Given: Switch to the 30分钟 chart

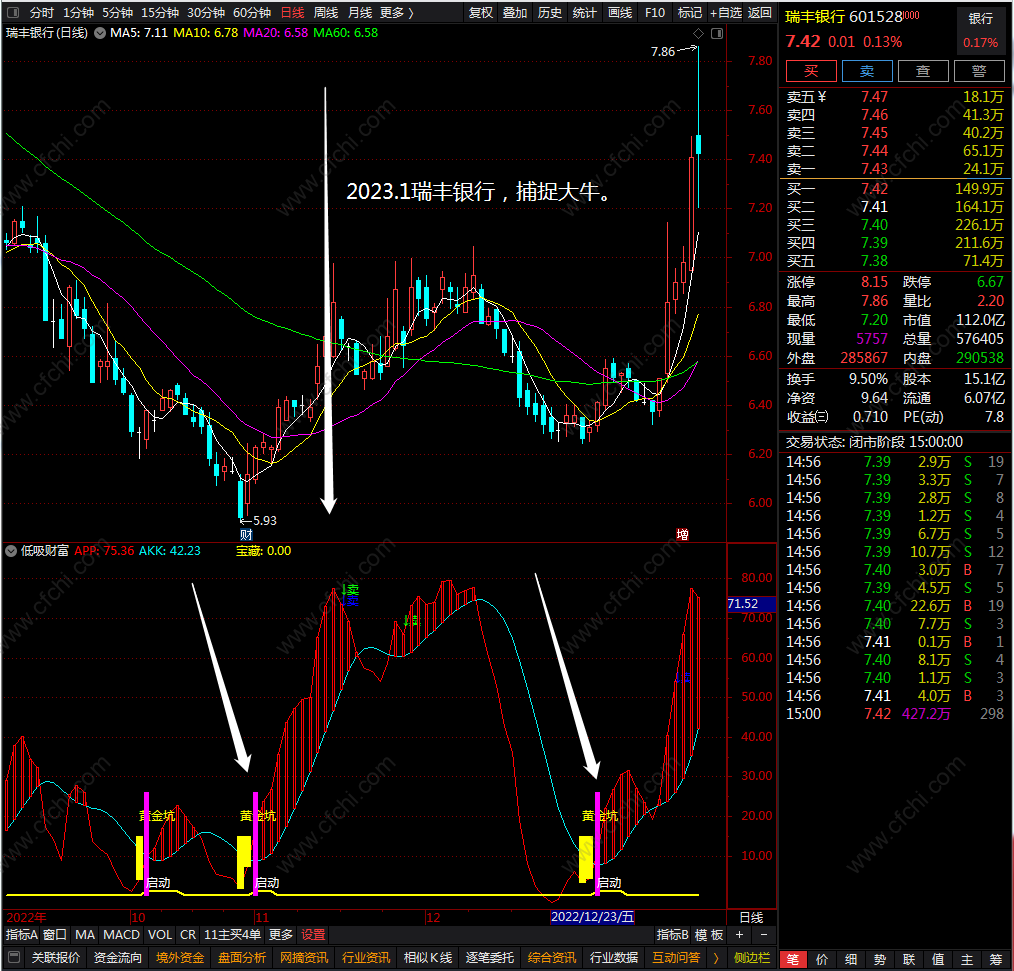Looking at the screenshot, I should 206,12.
